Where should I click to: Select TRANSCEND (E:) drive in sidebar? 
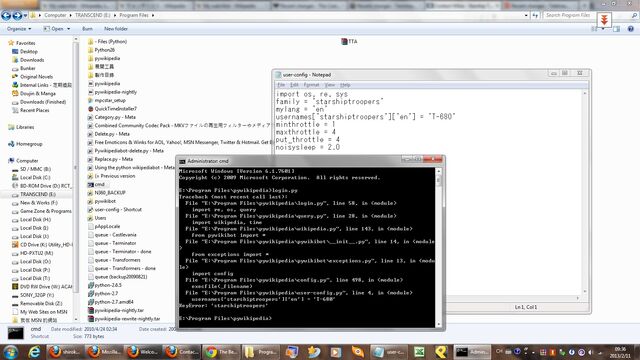tap(34, 194)
